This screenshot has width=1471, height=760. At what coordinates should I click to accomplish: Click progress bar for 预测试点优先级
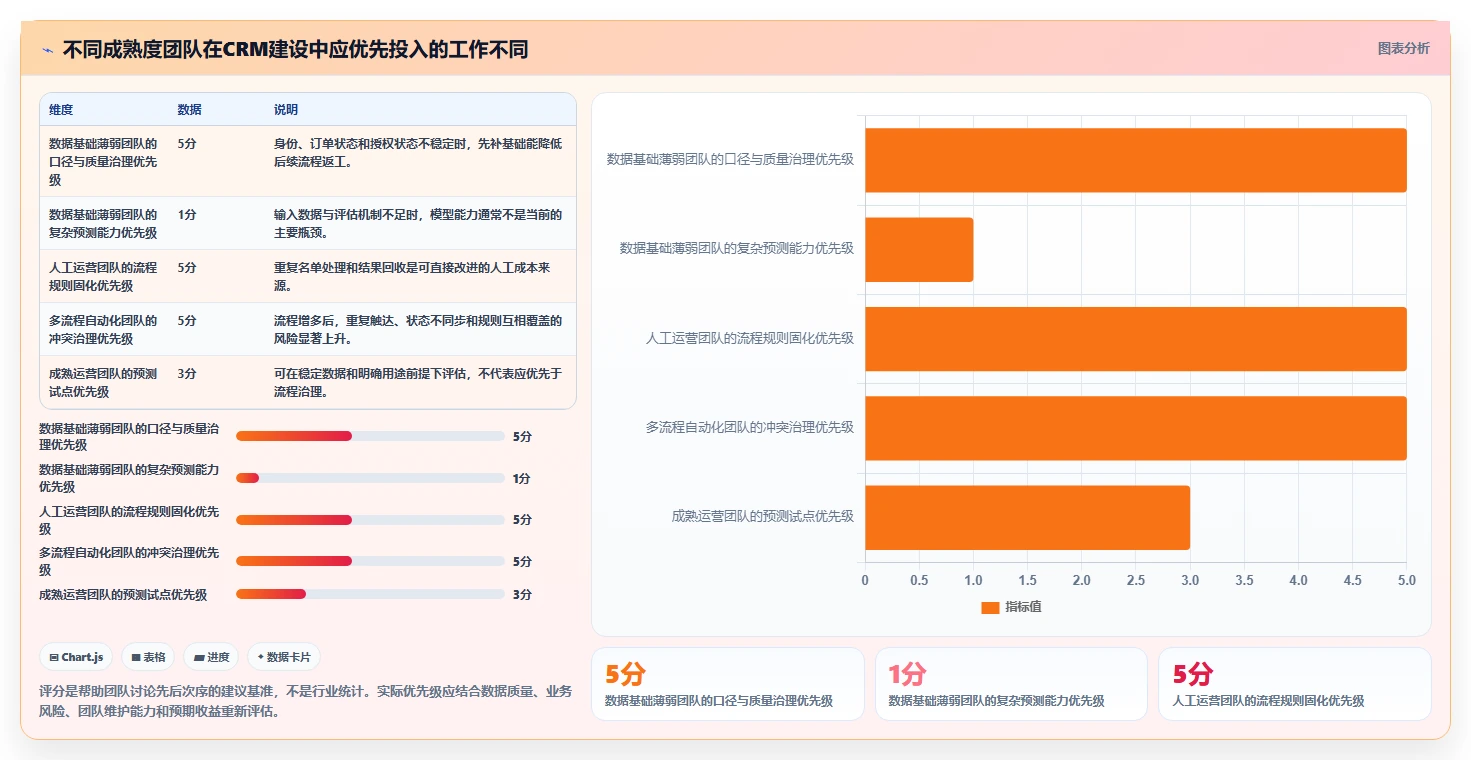(370, 594)
